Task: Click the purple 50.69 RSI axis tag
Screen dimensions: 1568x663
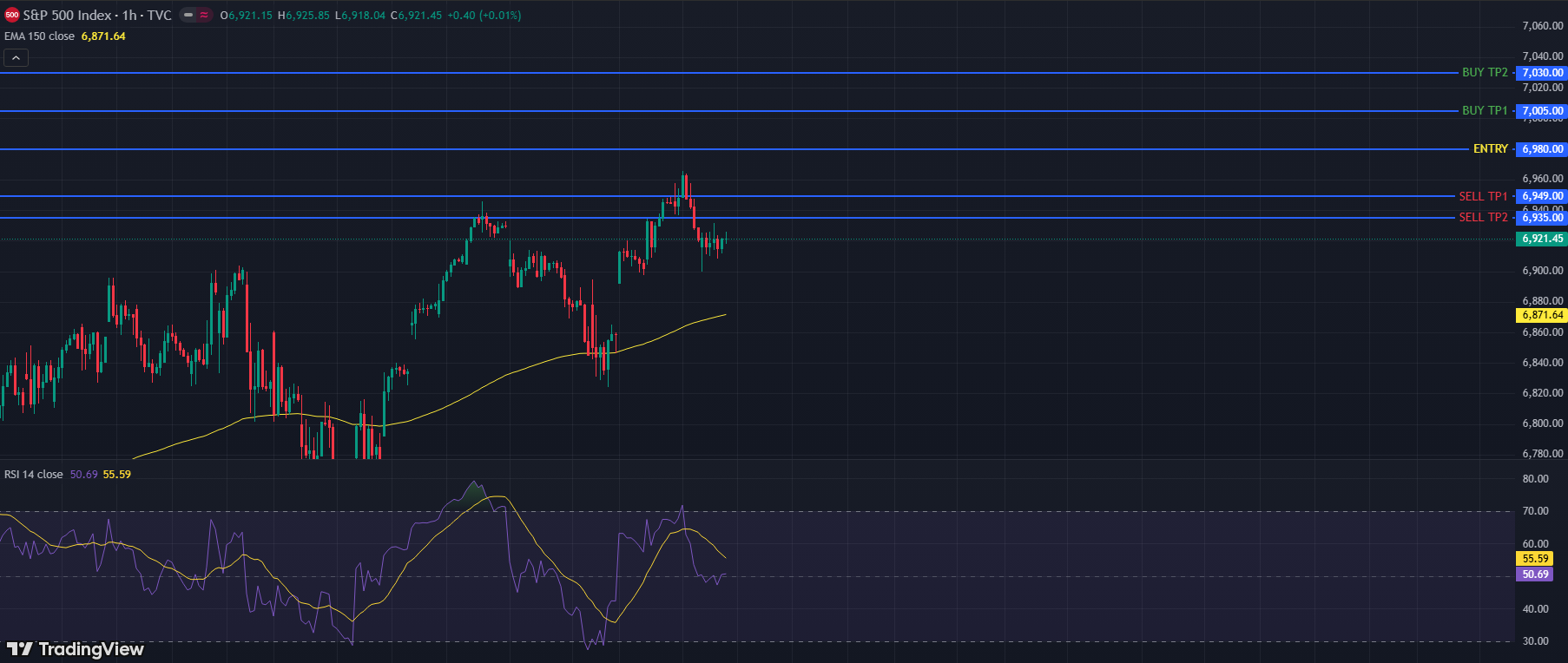Action: click(1535, 574)
